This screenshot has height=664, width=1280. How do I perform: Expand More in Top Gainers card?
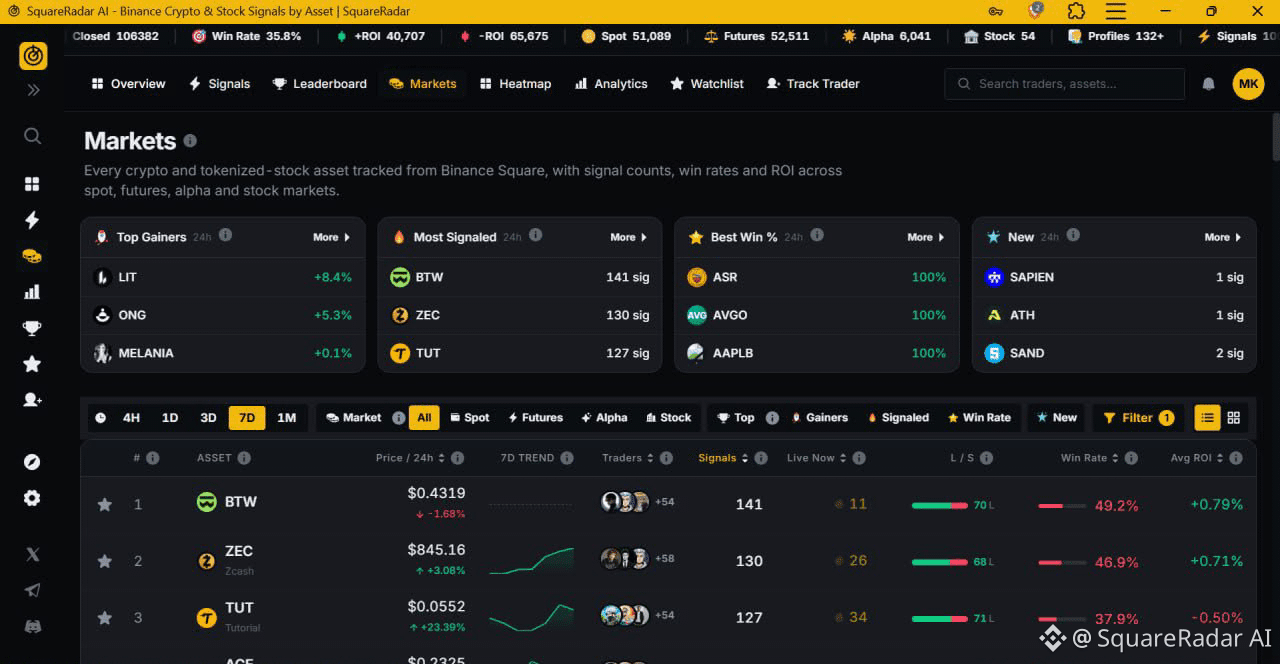[x=331, y=237]
